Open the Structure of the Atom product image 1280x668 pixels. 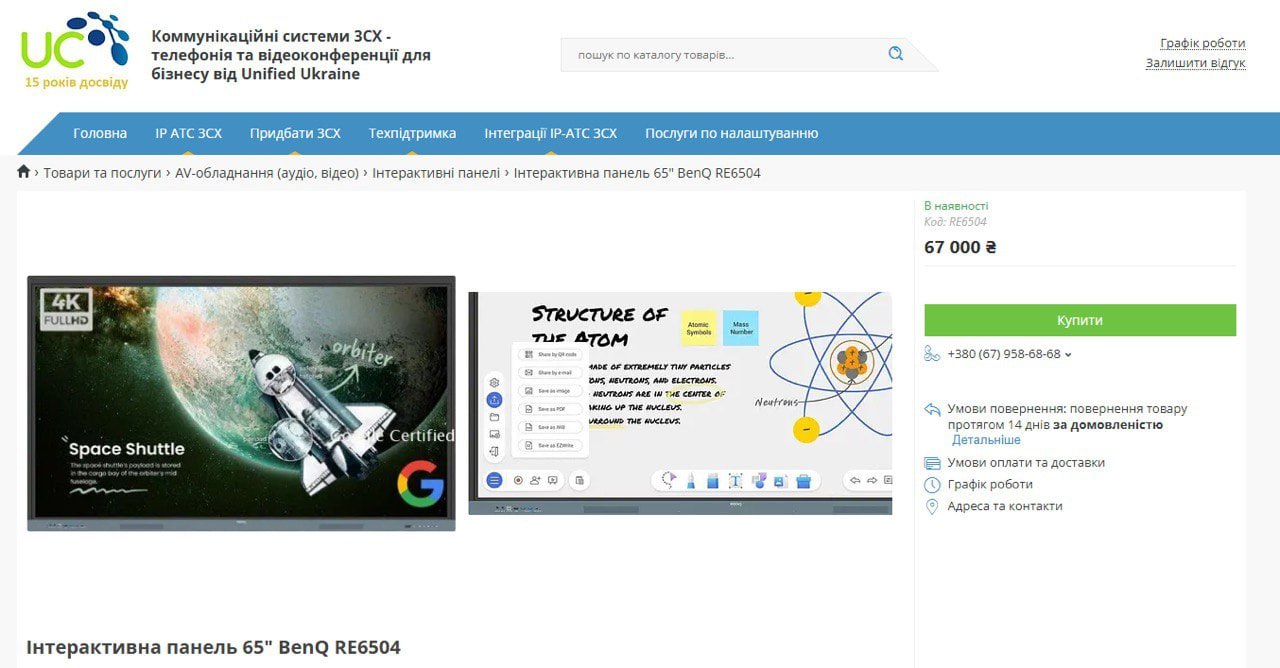coord(680,403)
